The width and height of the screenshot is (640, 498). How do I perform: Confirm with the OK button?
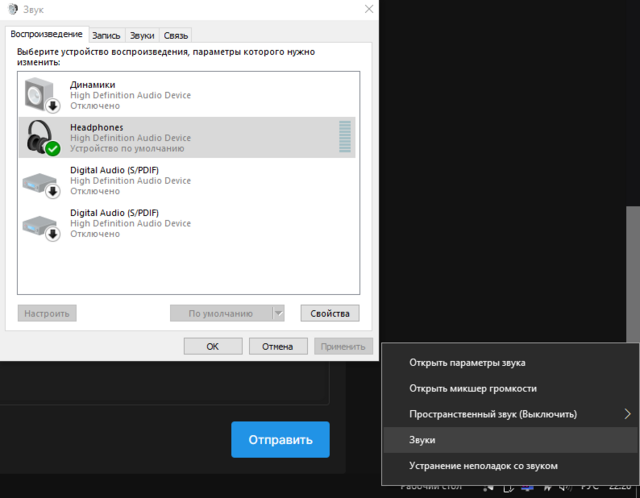[212, 346]
